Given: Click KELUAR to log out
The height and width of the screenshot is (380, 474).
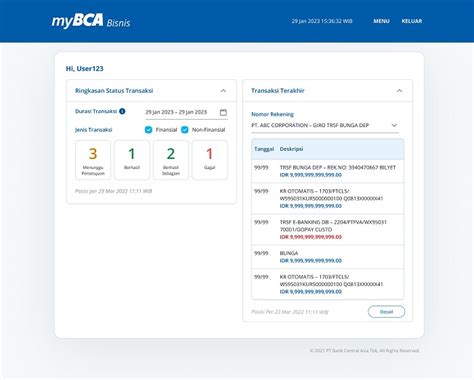Looking at the screenshot, I should pos(412,21).
